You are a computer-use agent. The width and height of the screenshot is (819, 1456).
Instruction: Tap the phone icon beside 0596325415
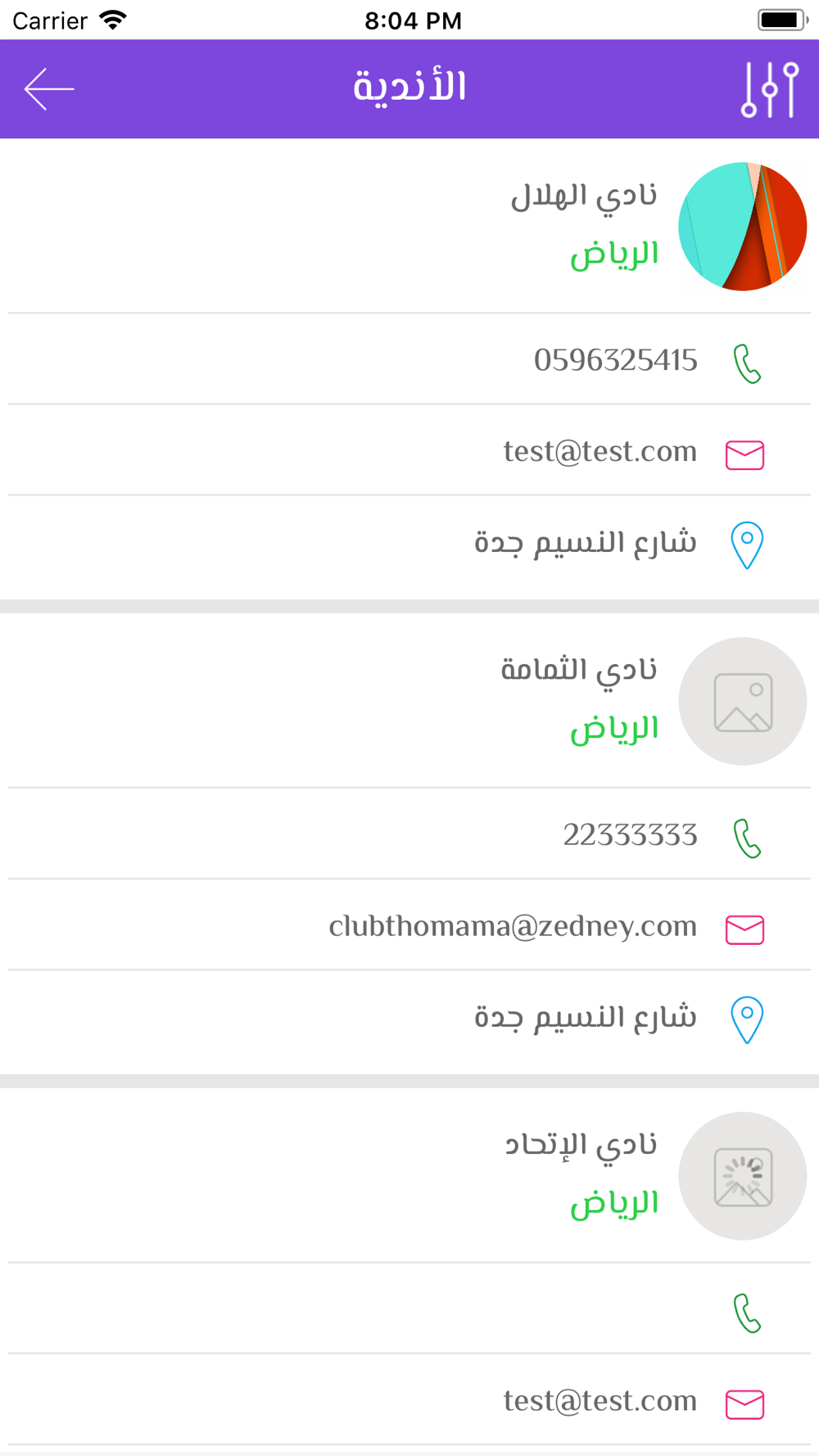pyautogui.click(x=746, y=364)
